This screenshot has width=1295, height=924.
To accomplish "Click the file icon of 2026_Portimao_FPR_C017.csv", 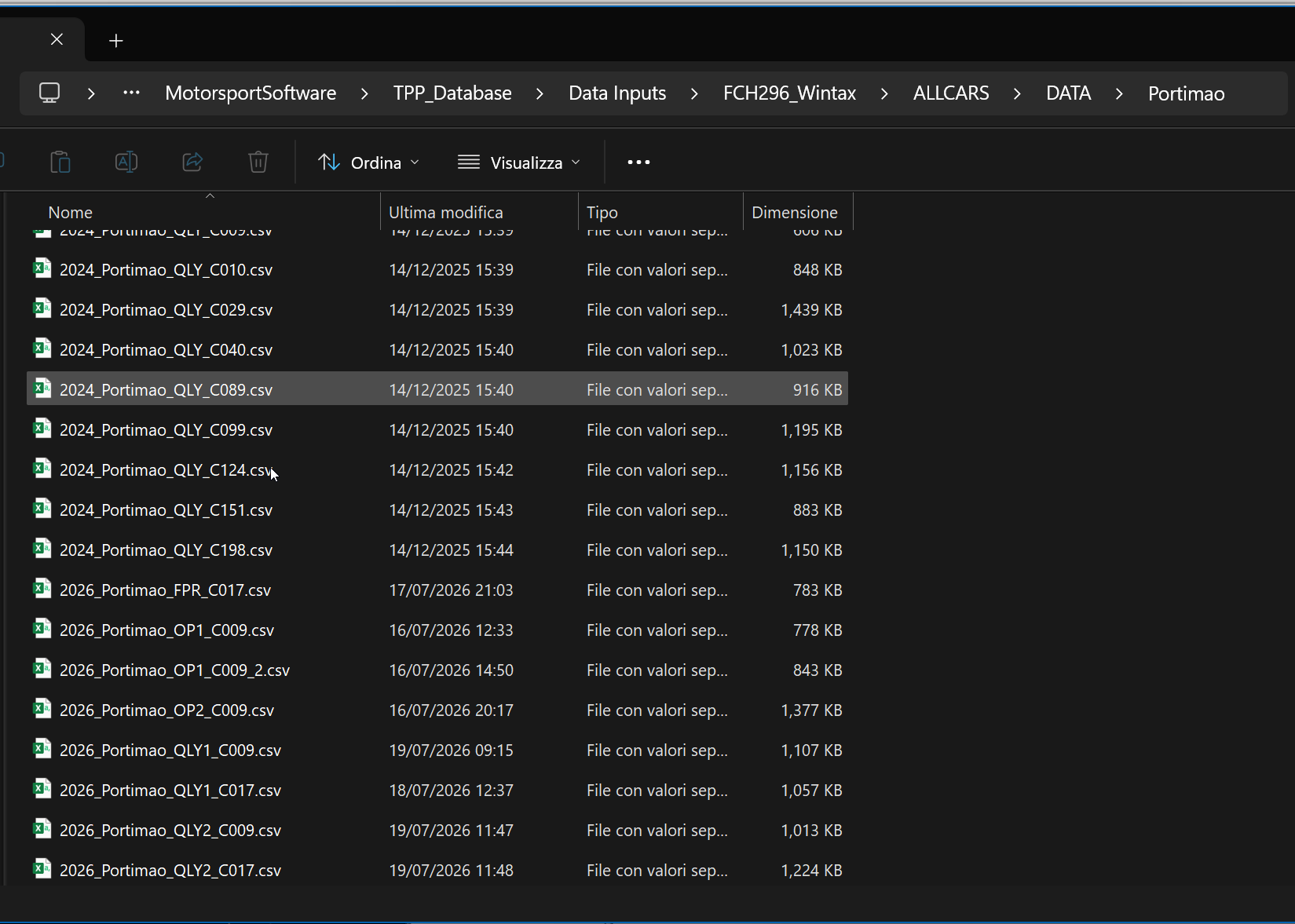I will coord(42,589).
